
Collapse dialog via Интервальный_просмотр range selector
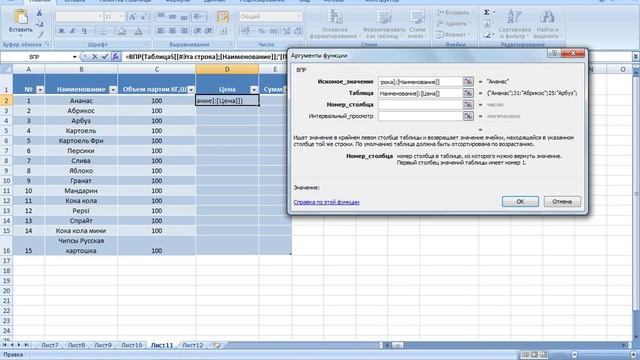pos(468,116)
